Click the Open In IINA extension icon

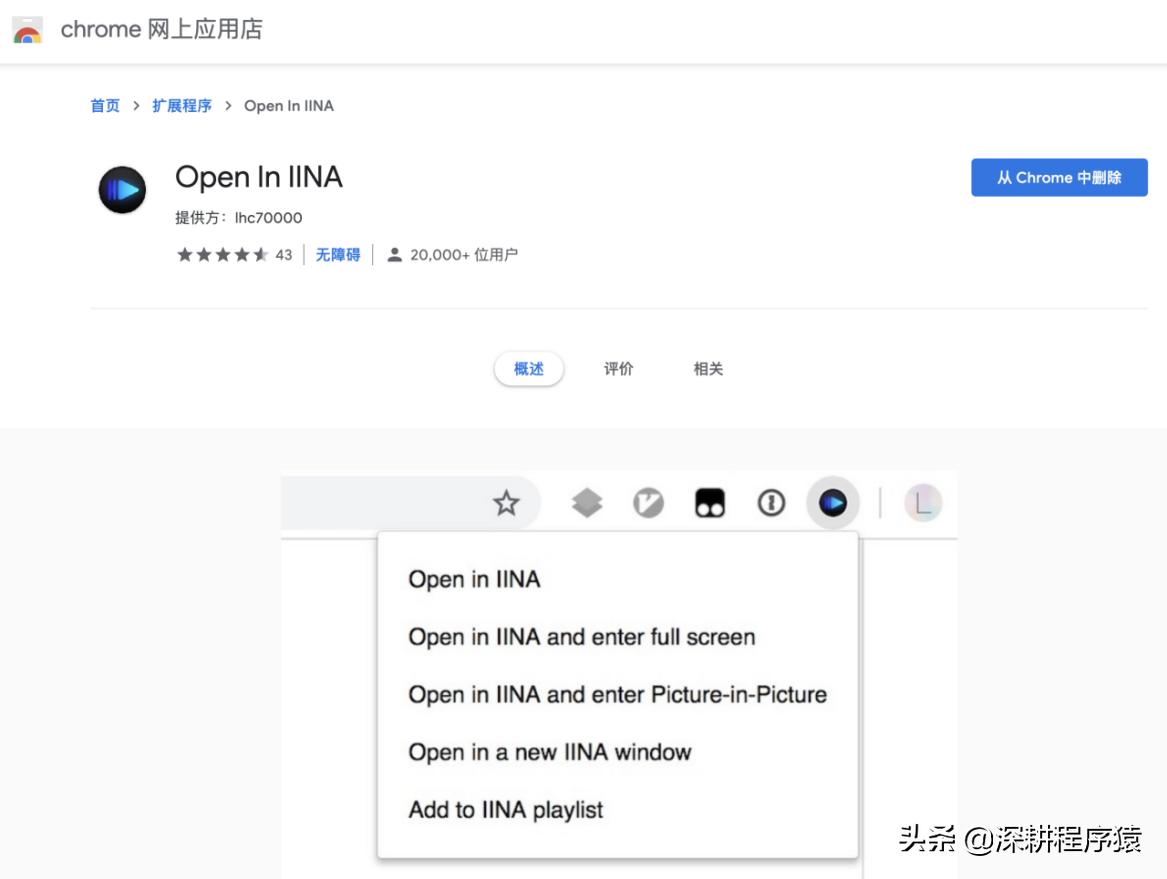click(122, 190)
